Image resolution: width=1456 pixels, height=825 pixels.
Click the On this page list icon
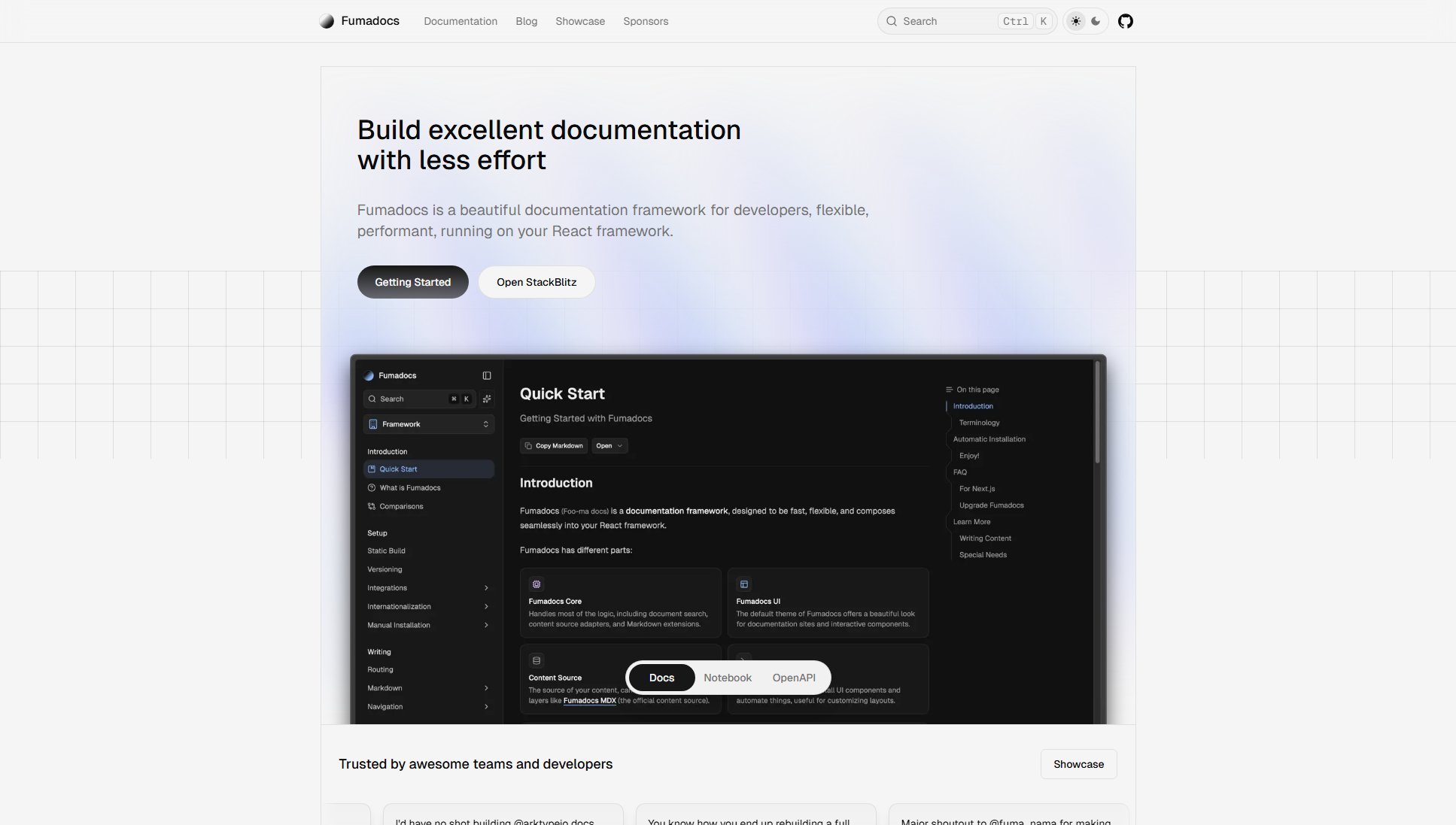tap(950, 390)
